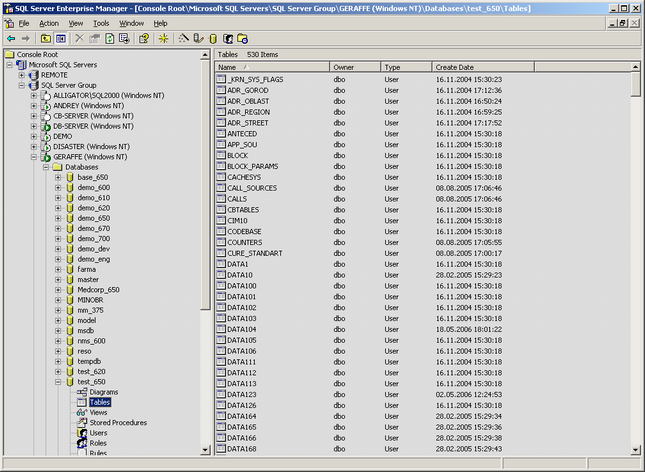Click the New yellow star toolbar icon

[163, 39]
